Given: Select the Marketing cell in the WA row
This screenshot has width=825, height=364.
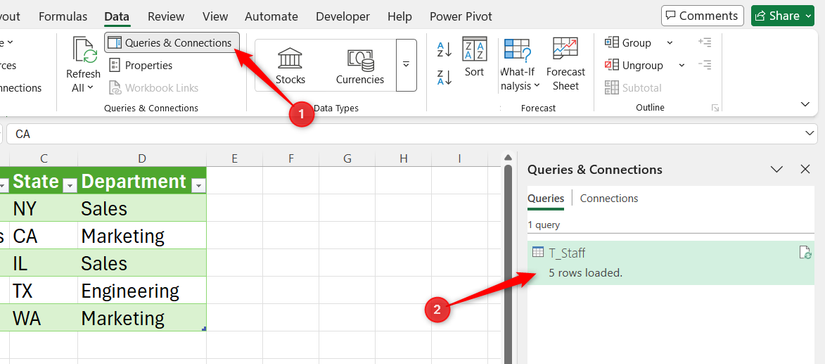Looking at the screenshot, I should (142, 318).
